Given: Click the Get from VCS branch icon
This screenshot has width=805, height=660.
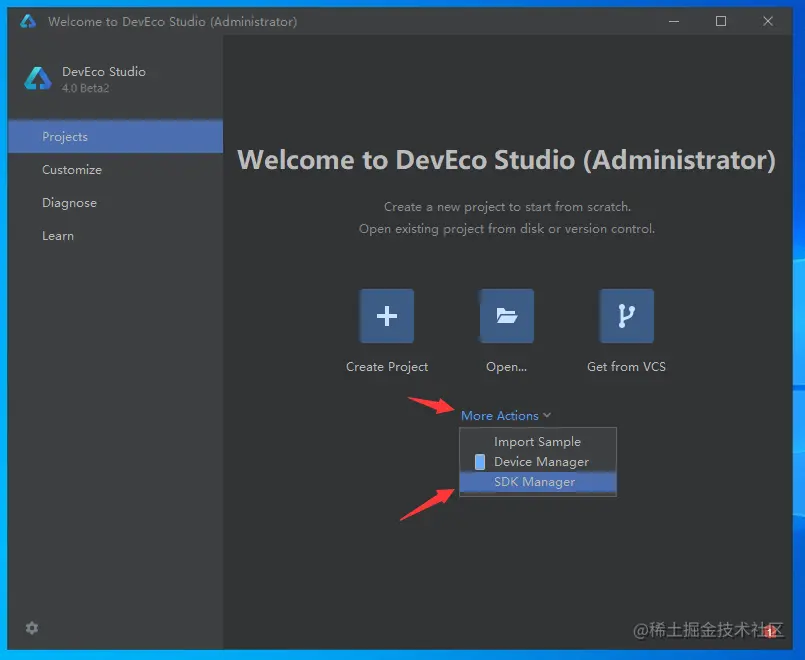Looking at the screenshot, I should [x=626, y=316].
